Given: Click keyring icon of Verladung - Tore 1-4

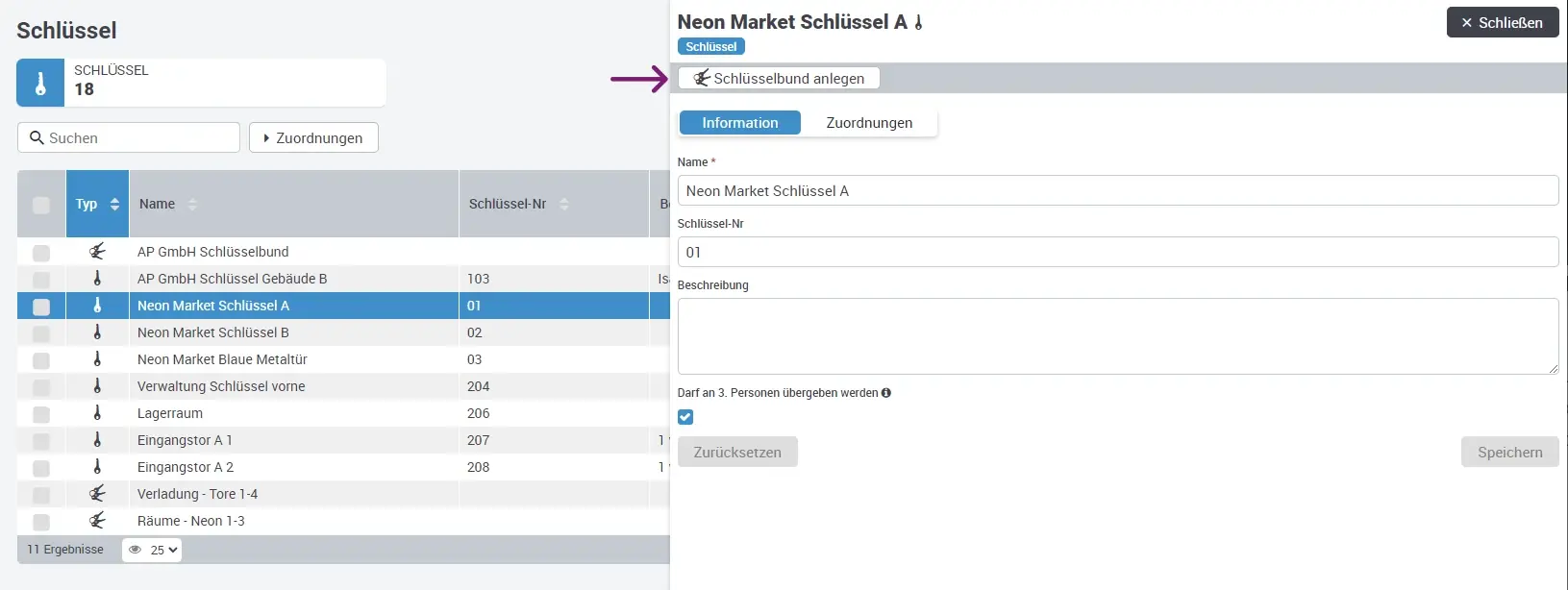Looking at the screenshot, I should click(97, 494).
